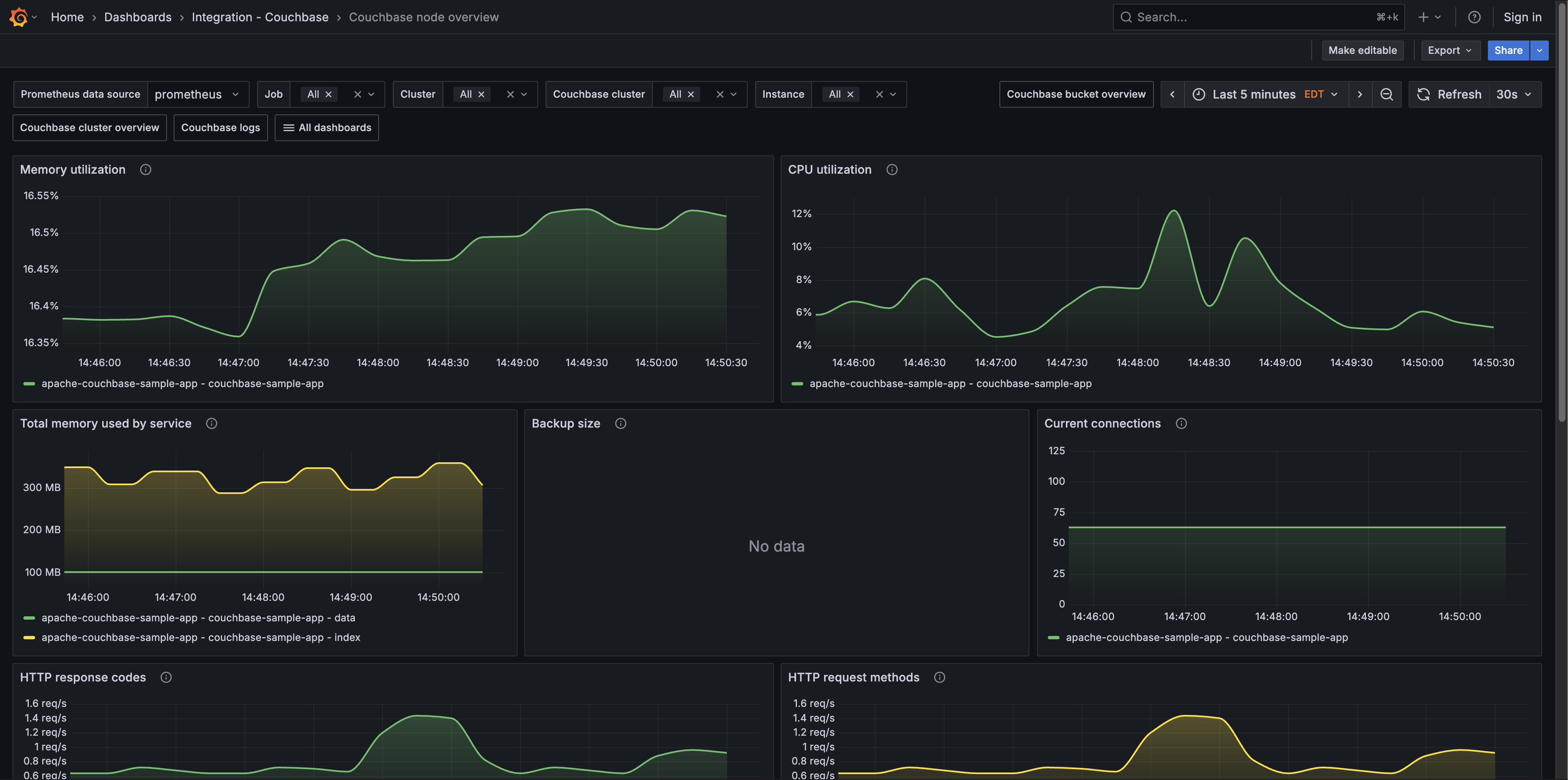Click the plus new item icon
The image size is (1568, 780).
click(x=1423, y=17)
